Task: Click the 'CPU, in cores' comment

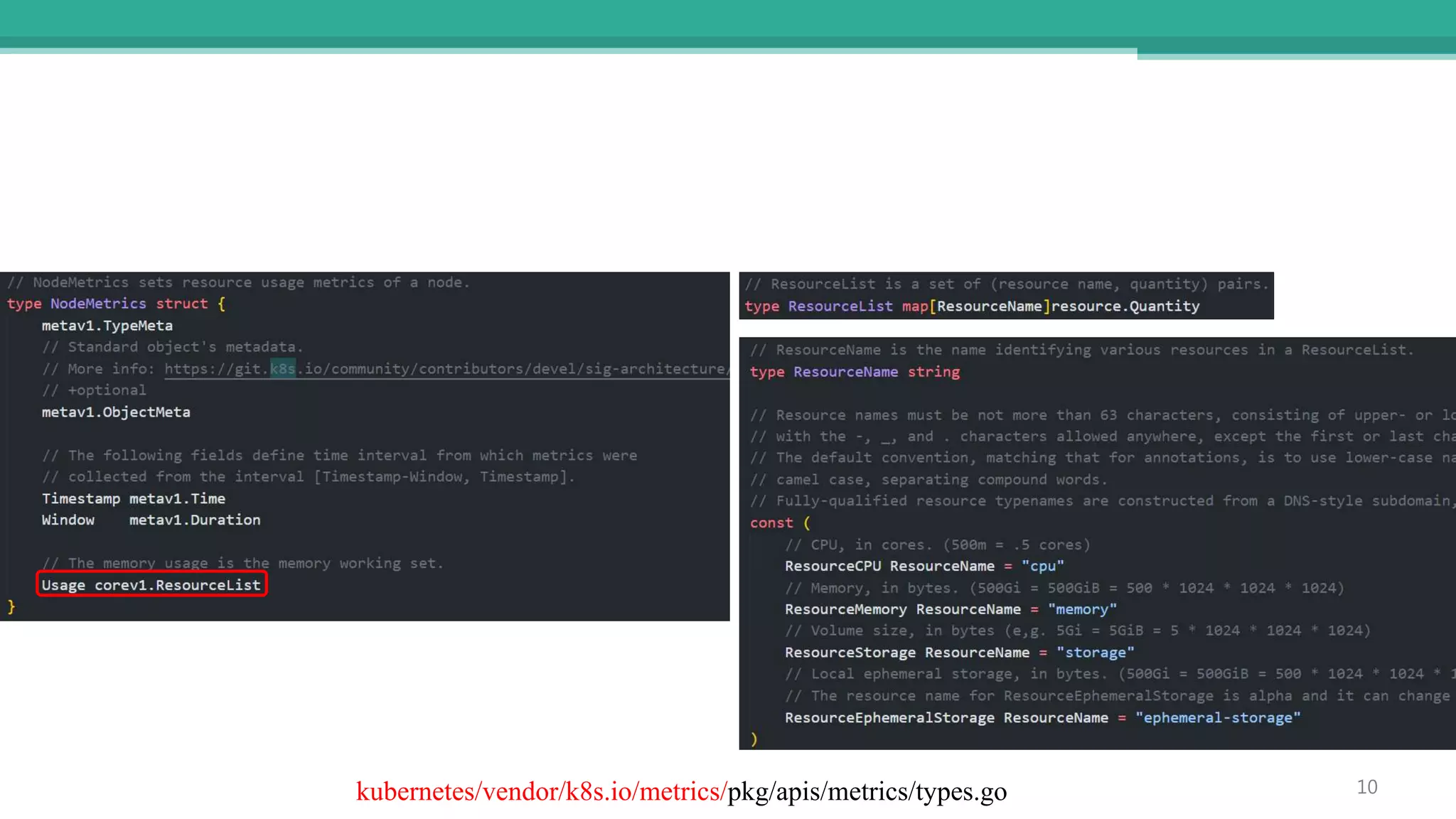Action: click(937, 545)
